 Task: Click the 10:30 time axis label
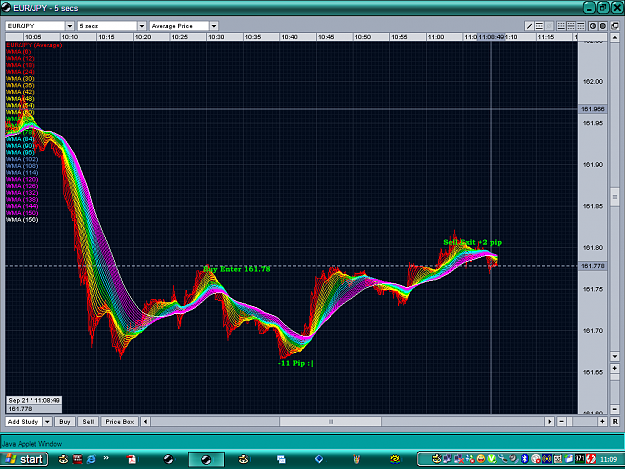coord(216,37)
